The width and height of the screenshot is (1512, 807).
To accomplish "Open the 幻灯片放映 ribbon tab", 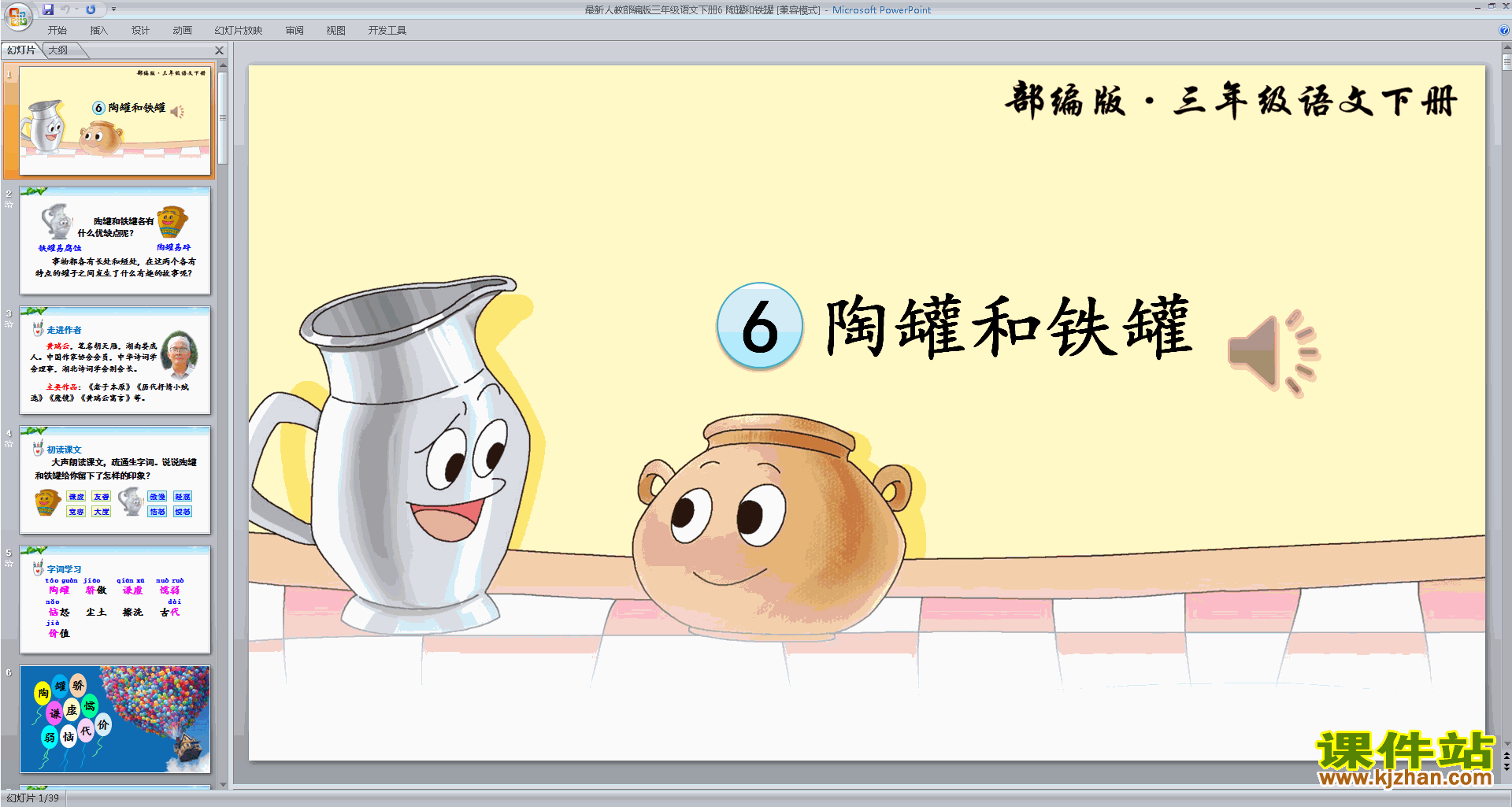I will pos(239,31).
